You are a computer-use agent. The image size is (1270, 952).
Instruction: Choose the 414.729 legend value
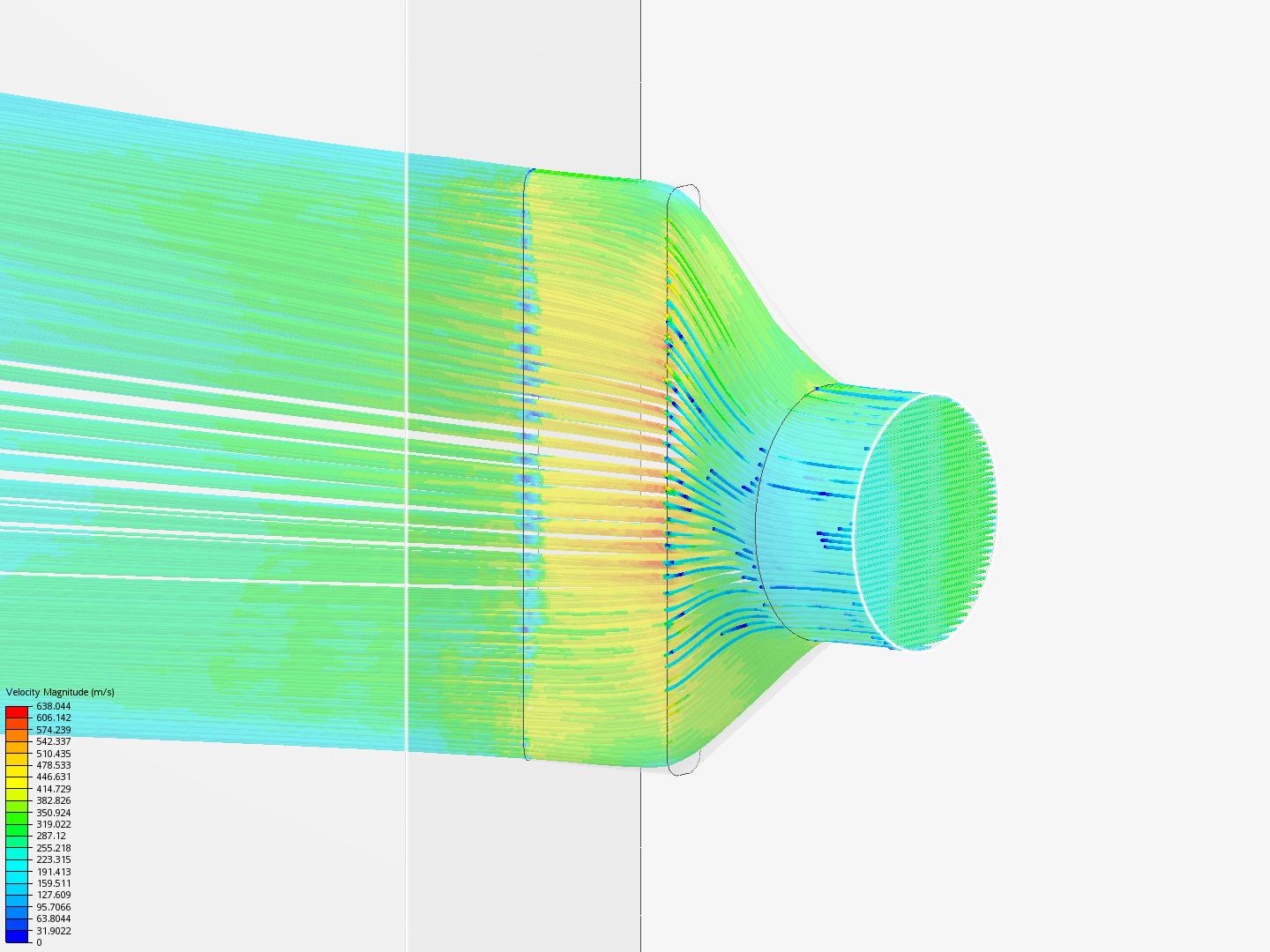[x=53, y=789]
